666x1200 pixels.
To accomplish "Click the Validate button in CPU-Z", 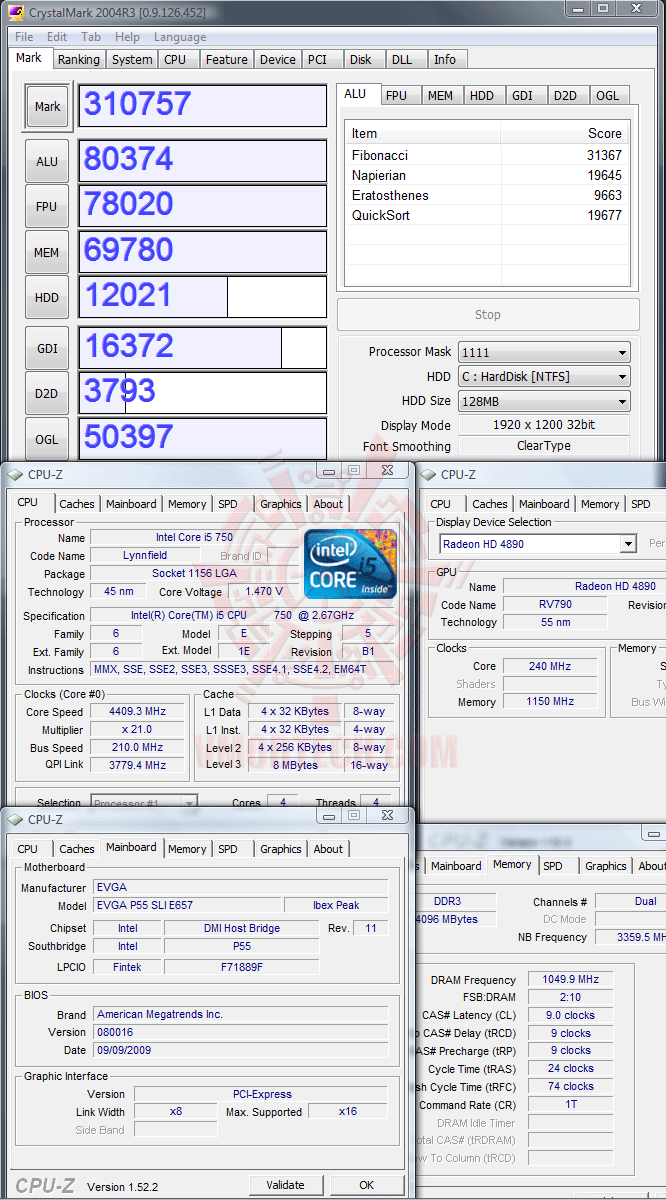I will point(285,1185).
